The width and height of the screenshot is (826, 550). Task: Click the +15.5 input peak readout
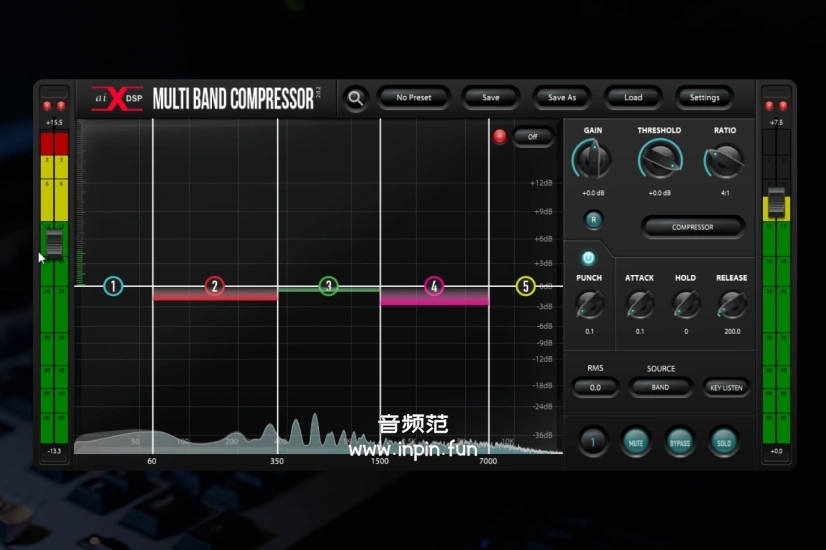pos(54,122)
